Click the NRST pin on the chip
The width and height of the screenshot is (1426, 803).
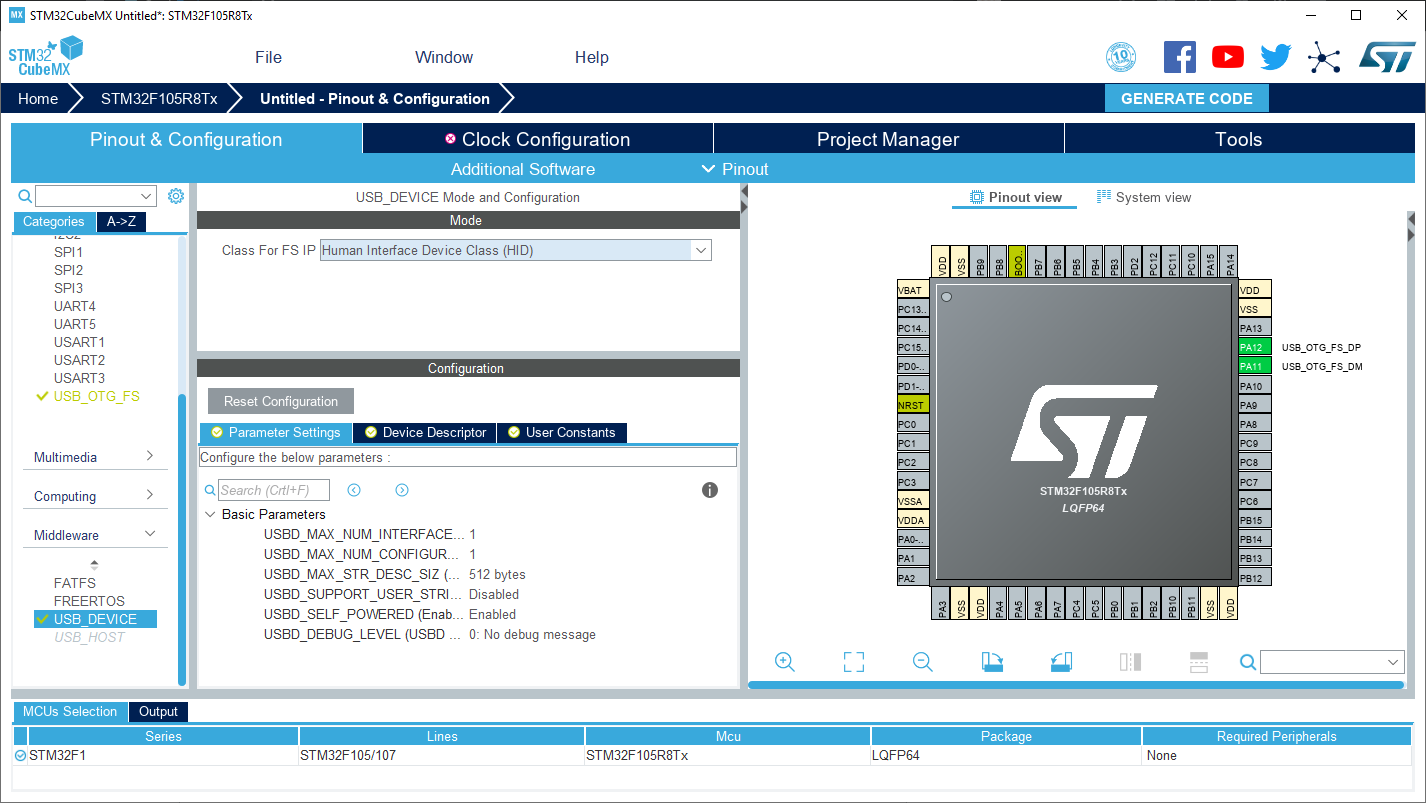click(913, 405)
